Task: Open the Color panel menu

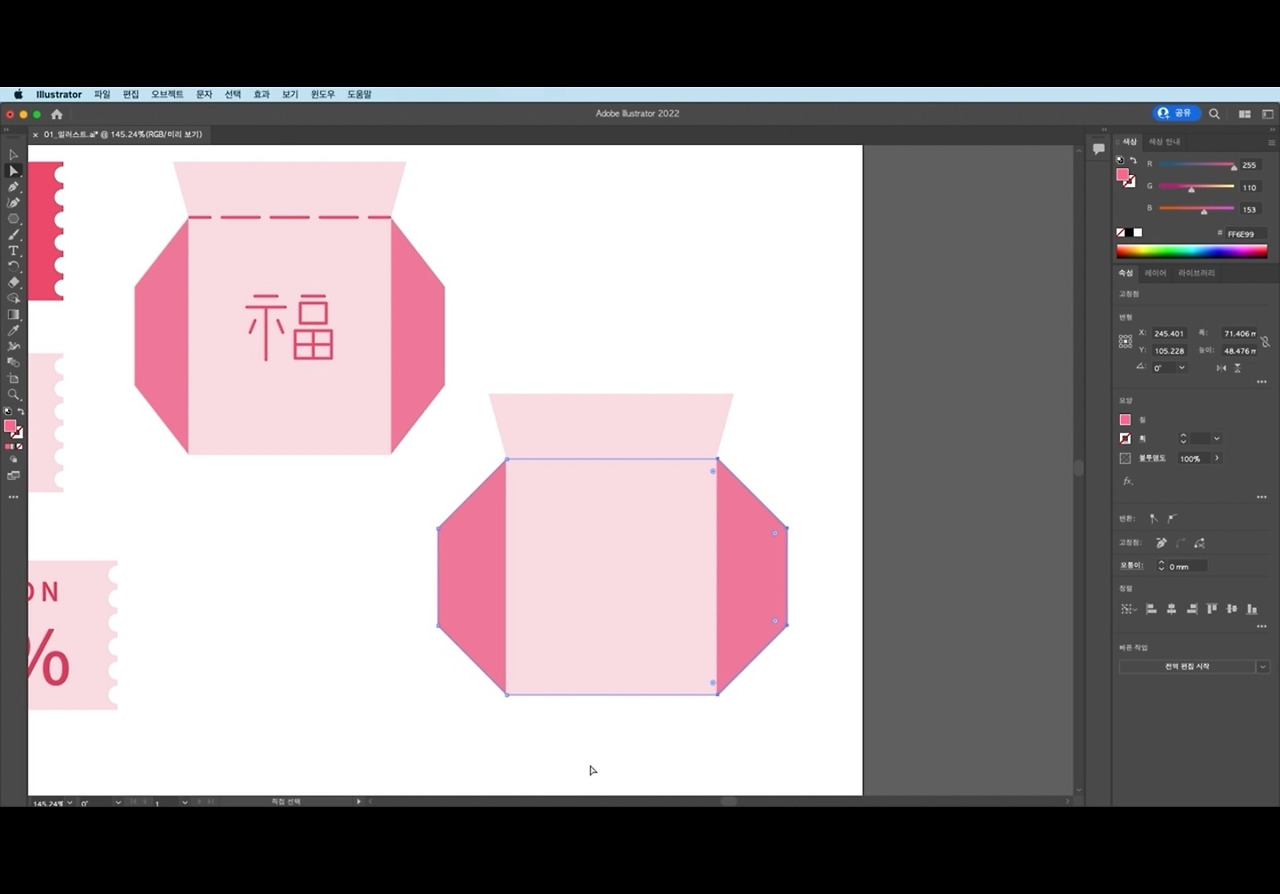Action: pos(1271,142)
